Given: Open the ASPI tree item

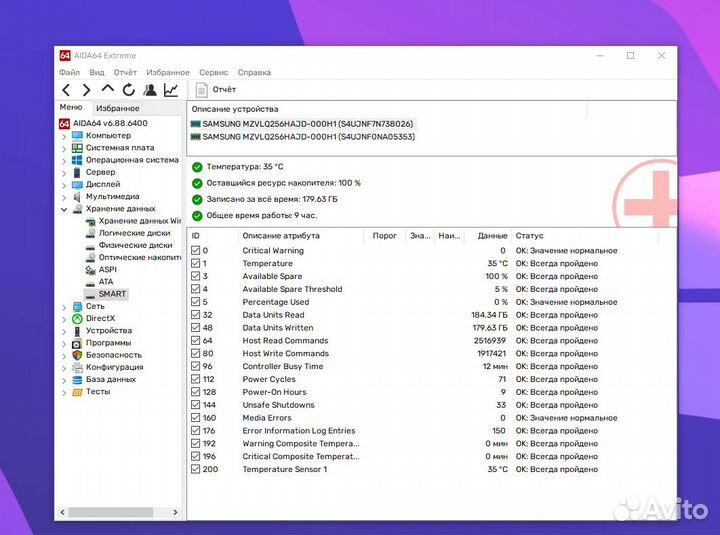Looking at the screenshot, I should click(101, 270).
